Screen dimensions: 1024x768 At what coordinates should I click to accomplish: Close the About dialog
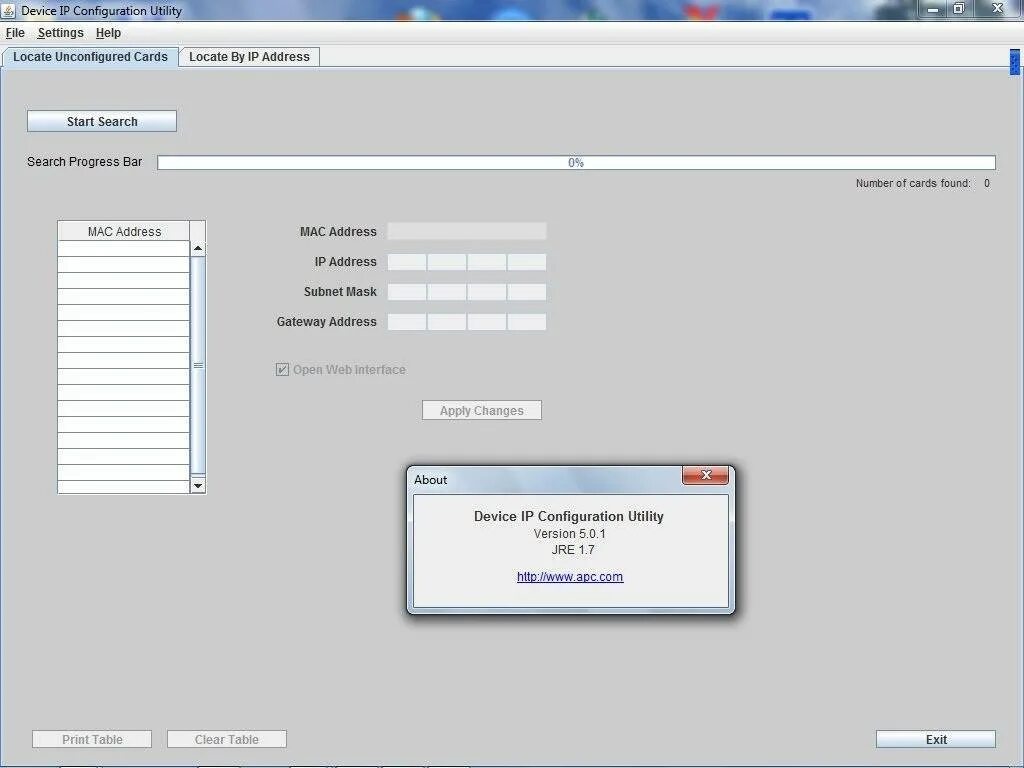point(705,475)
